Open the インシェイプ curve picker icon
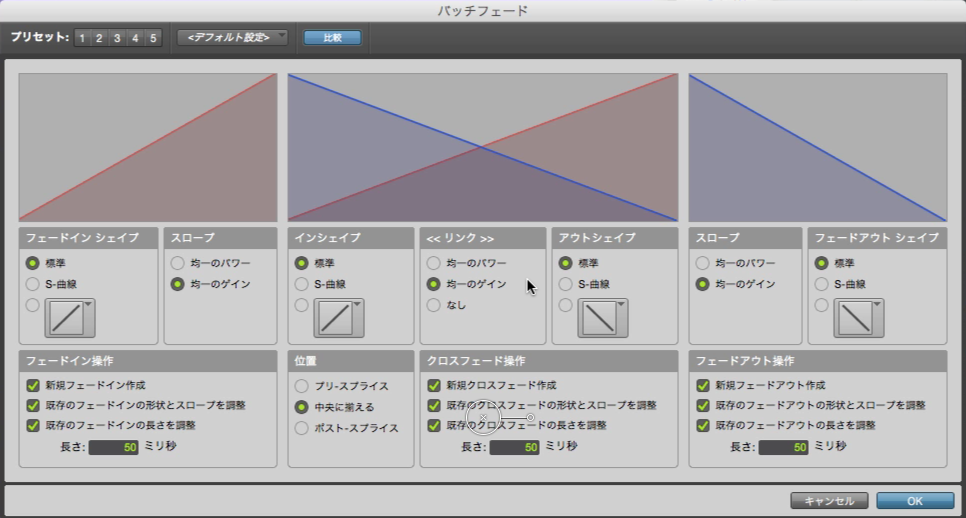 pos(339,318)
